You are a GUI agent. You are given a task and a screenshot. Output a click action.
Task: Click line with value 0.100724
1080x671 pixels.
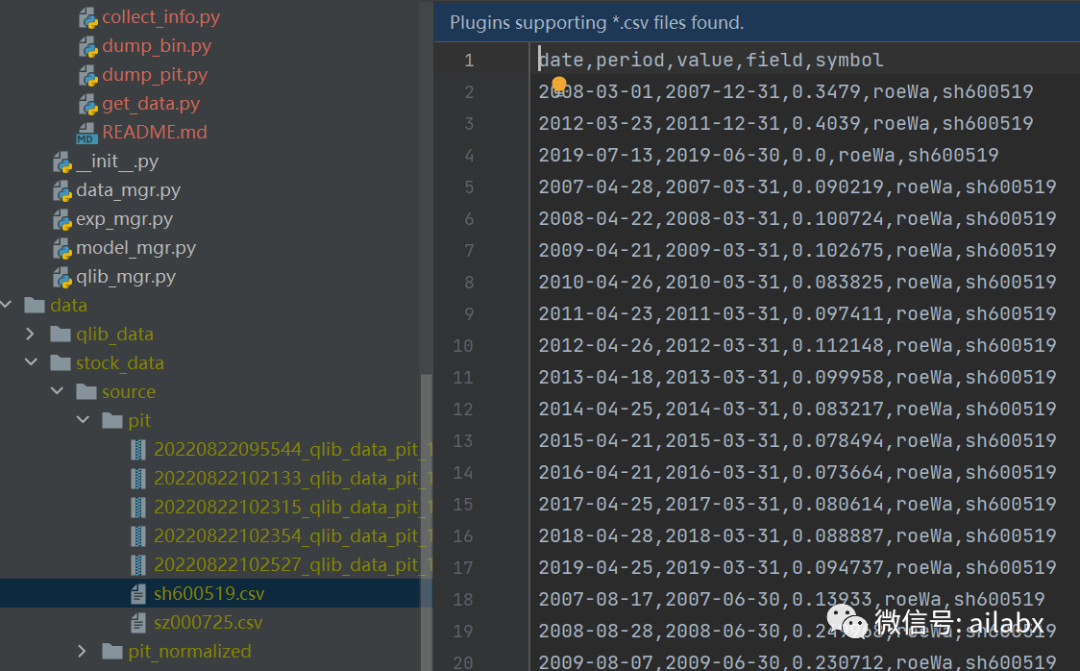pos(797,218)
